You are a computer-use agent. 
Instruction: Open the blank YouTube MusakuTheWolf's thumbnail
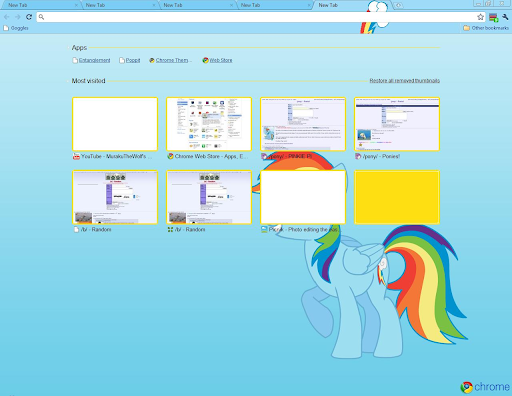(x=115, y=124)
